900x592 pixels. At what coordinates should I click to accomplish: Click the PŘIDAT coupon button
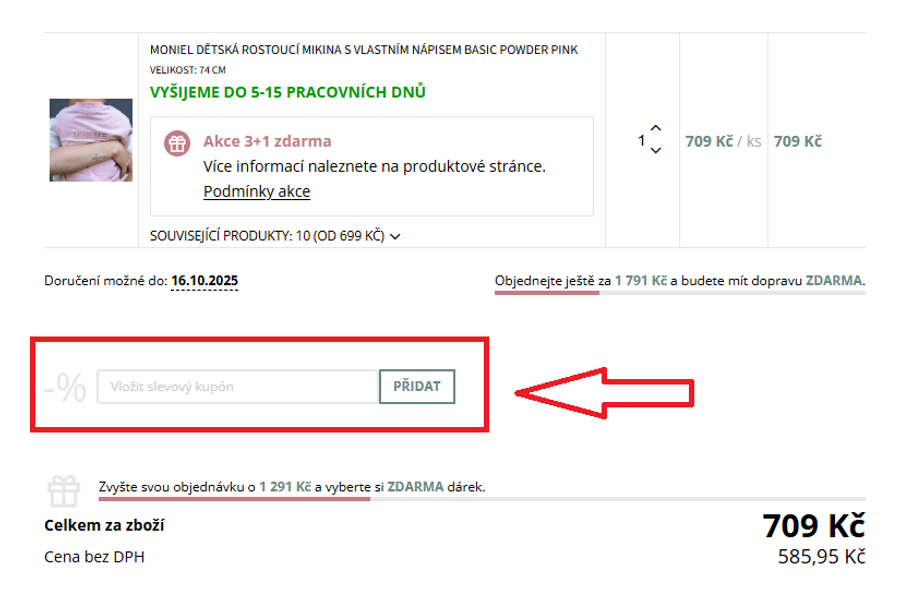click(x=417, y=386)
